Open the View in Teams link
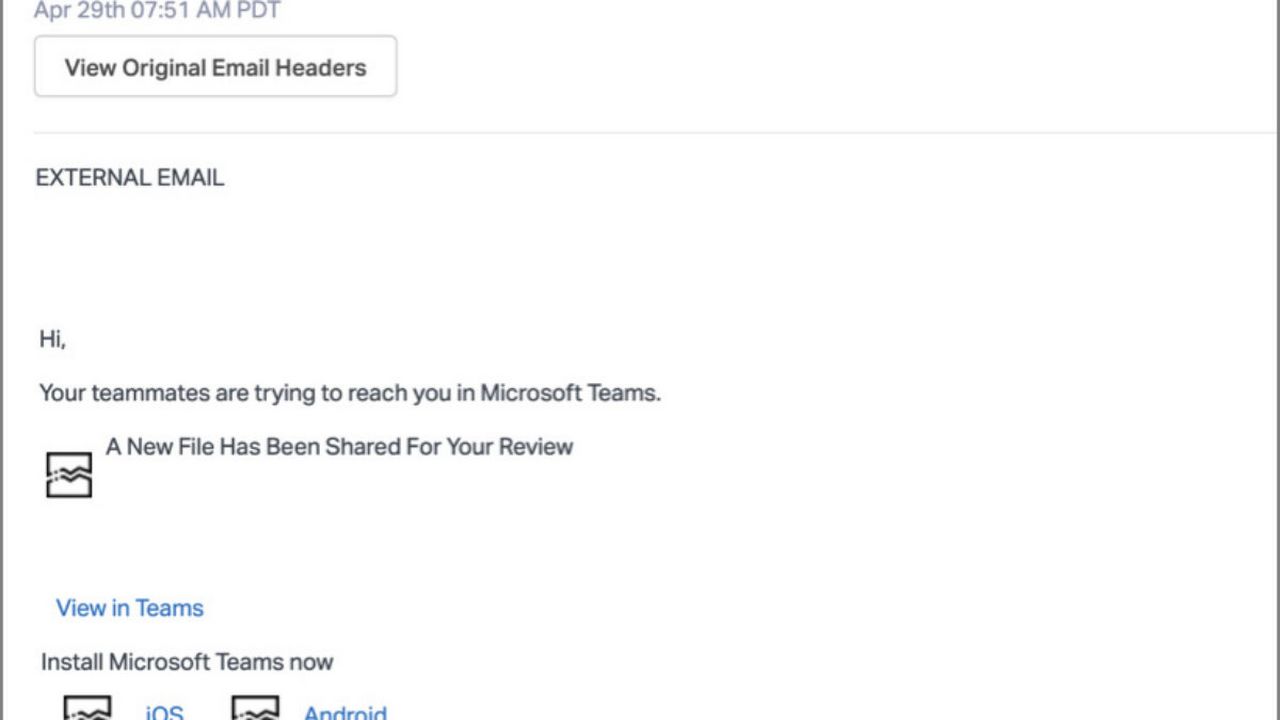The image size is (1280, 720). point(130,608)
